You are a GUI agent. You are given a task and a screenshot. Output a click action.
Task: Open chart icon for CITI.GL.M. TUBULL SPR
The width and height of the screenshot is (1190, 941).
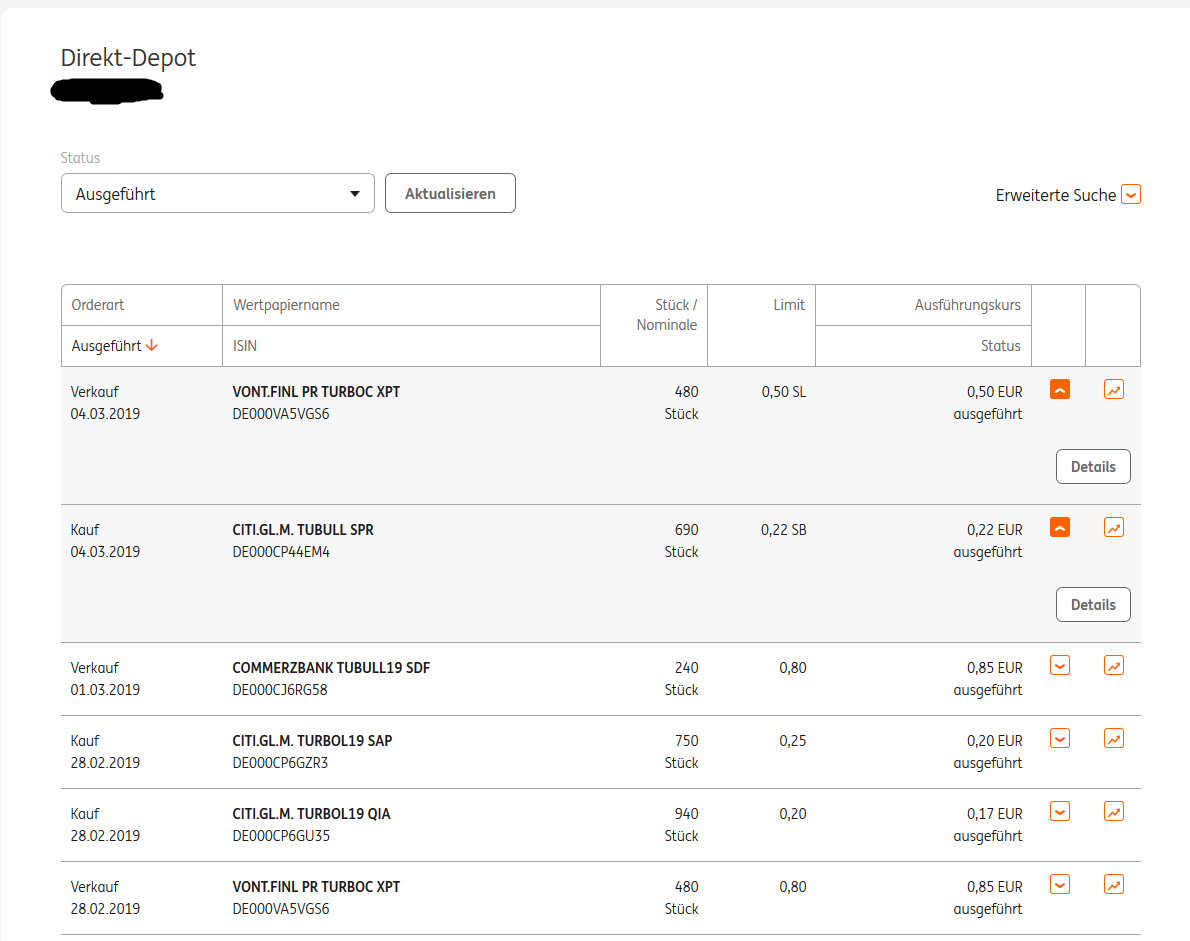pos(1114,527)
